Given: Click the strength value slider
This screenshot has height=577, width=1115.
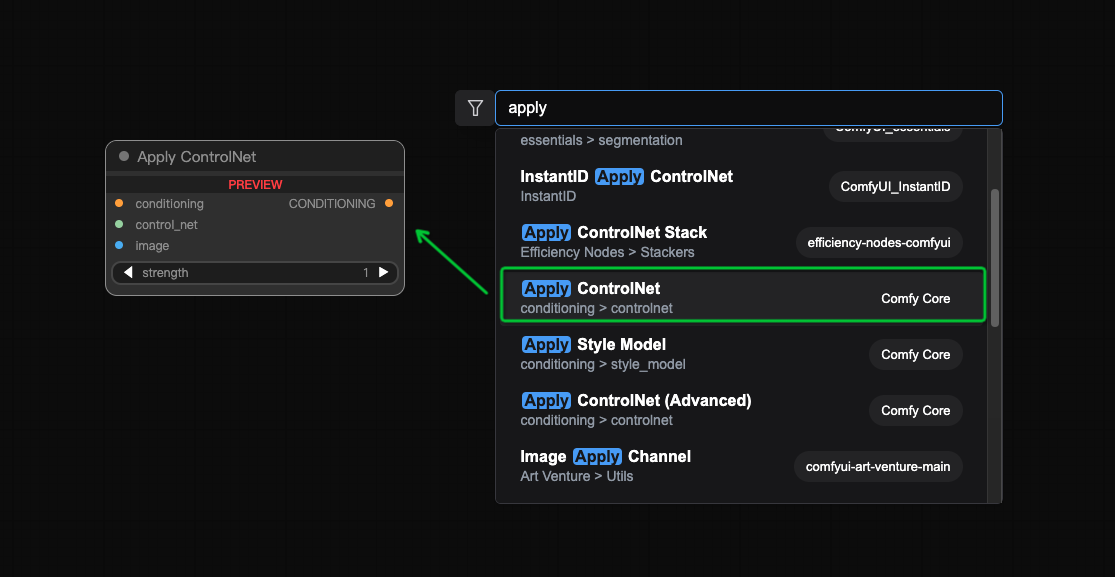Looking at the screenshot, I should pos(255,273).
